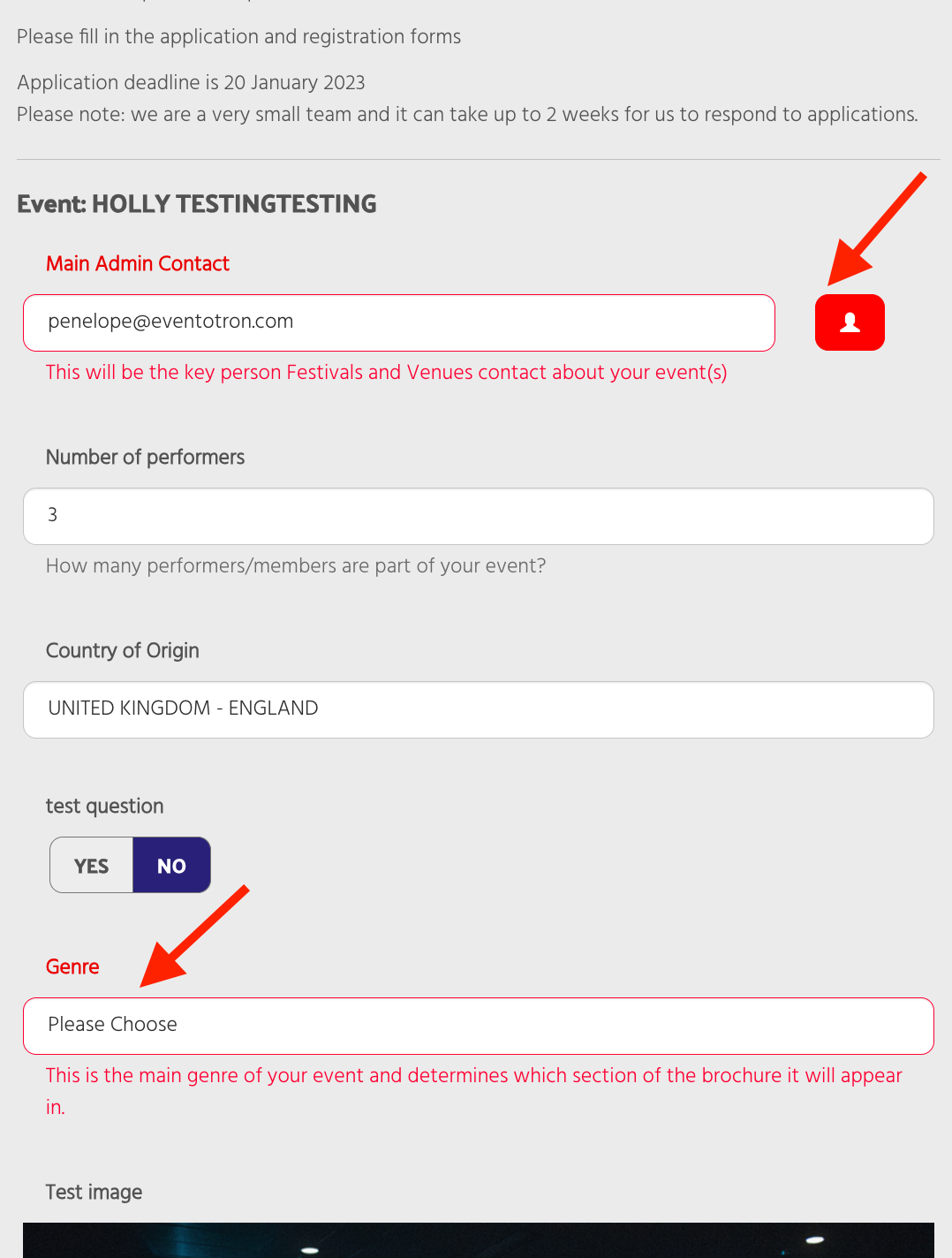Click the Number of performers input field
The width and height of the screenshot is (952, 1258).
click(479, 516)
